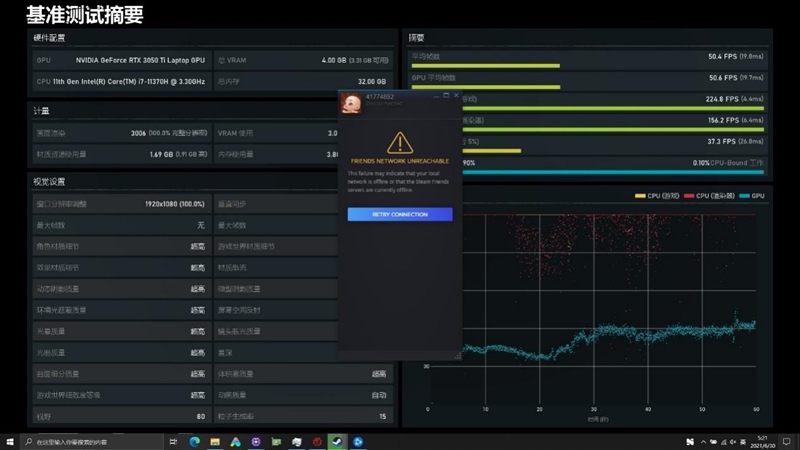
Task: Open the white taskbar app icon
Action: (x=296, y=442)
